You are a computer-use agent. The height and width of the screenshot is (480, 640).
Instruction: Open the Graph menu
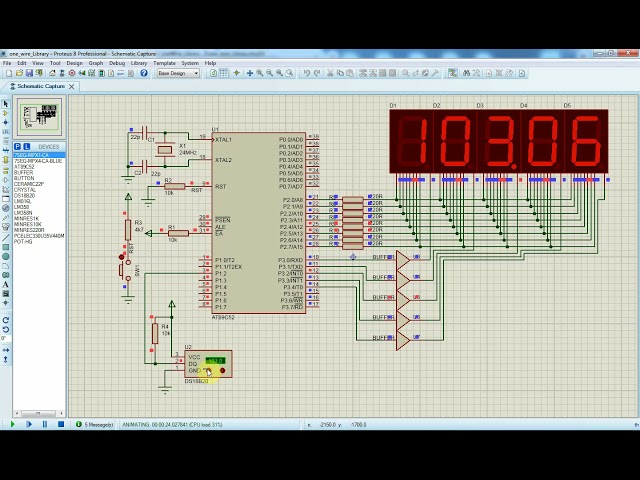(x=96, y=63)
